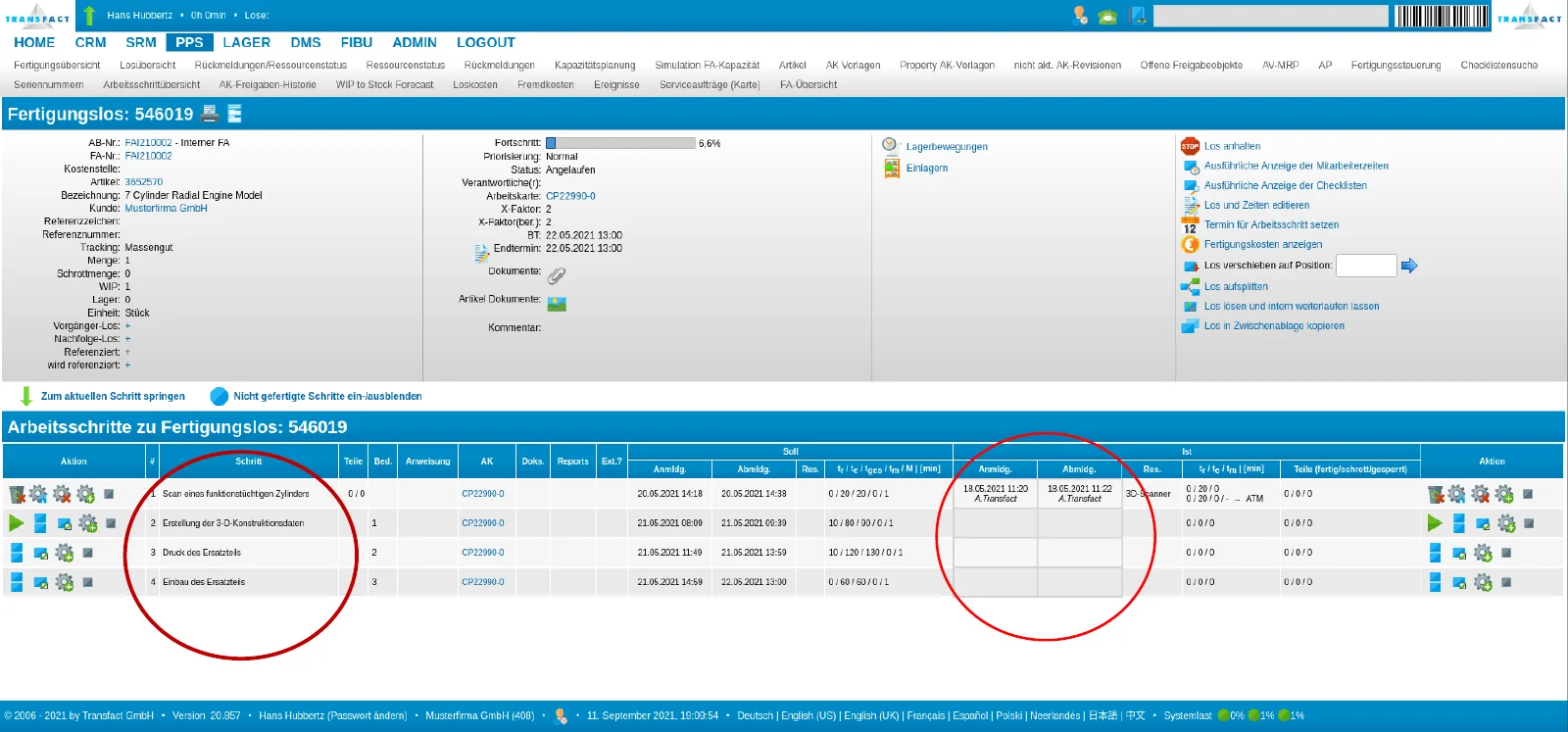
Task: Expand the plus next to Nachfolge-Los
Action: 127,339
